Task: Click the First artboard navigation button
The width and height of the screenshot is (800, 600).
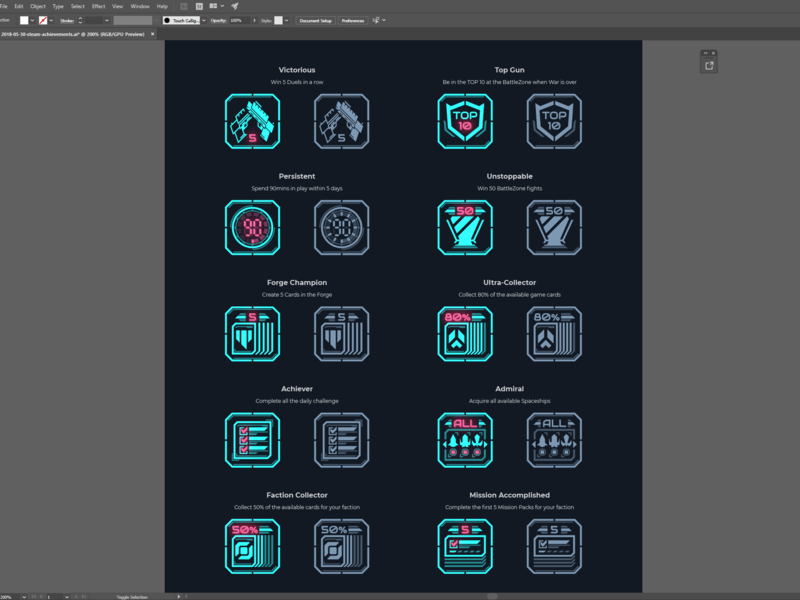Action: click(x=34, y=596)
